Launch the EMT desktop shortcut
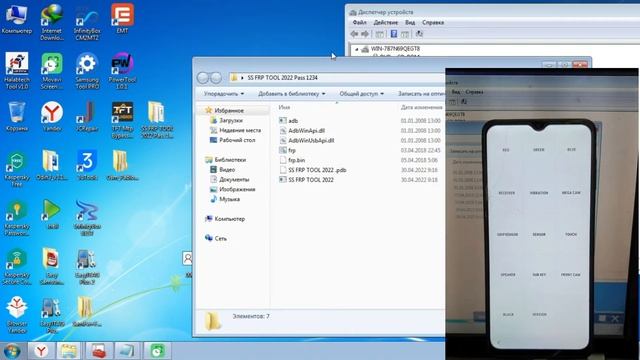 [122, 19]
